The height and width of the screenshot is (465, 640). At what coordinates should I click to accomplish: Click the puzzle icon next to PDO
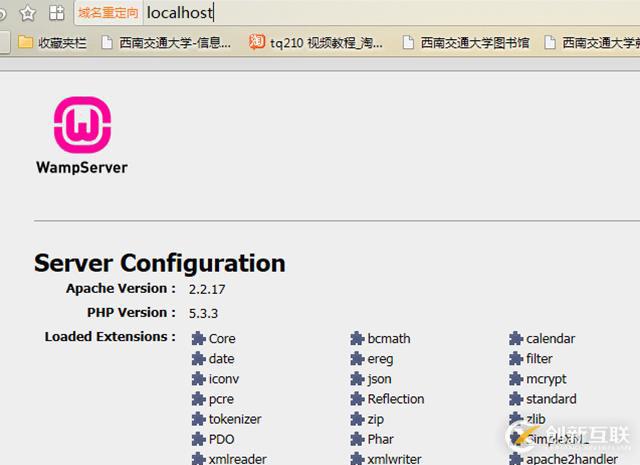coord(198,439)
